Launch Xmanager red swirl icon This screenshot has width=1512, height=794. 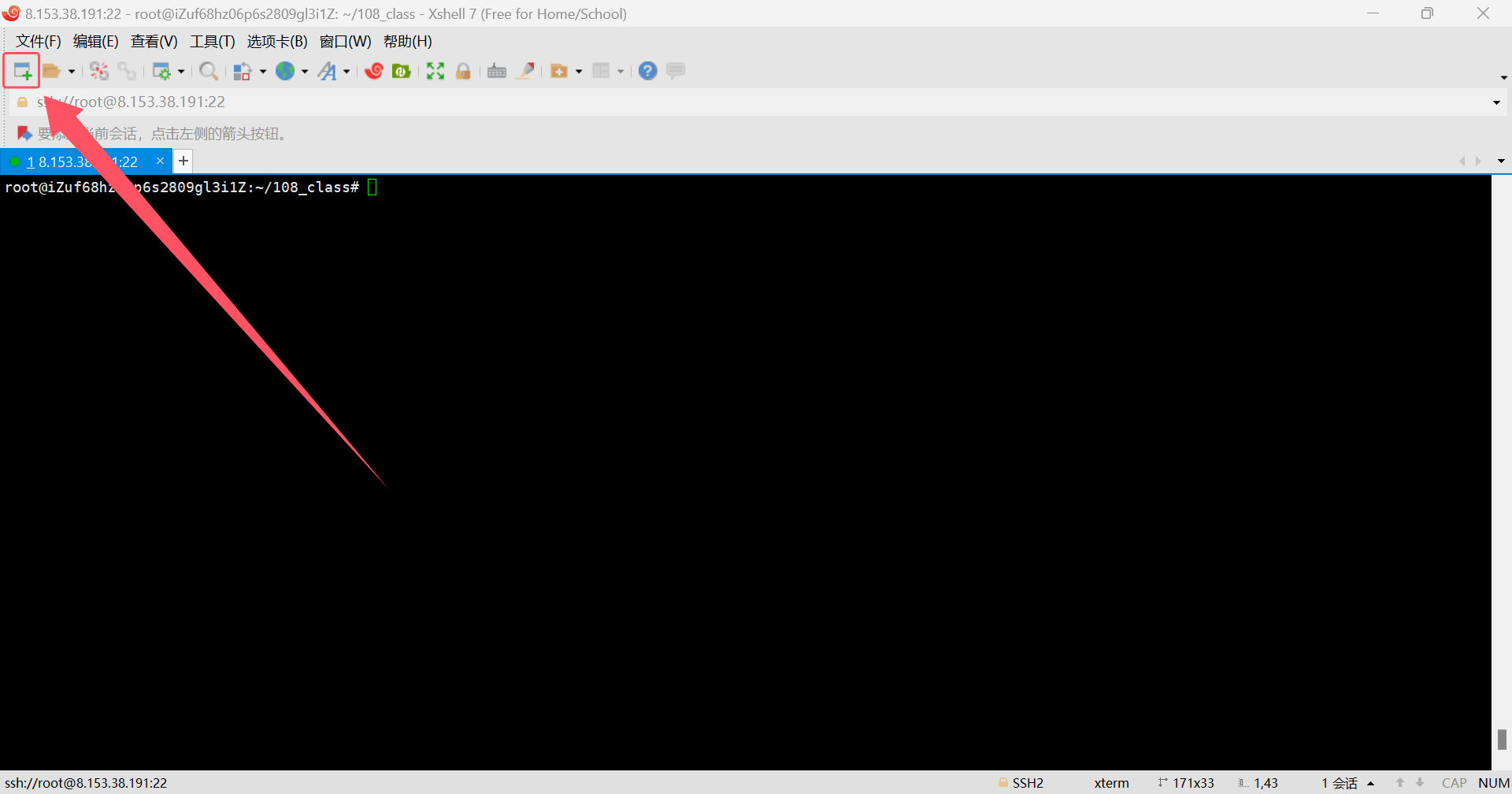pyautogui.click(x=374, y=72)
